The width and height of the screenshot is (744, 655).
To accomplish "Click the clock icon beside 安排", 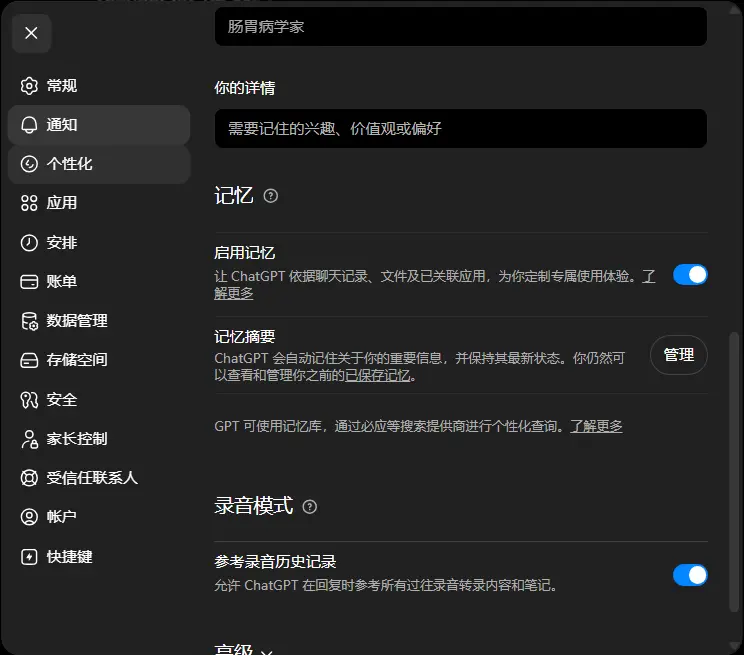I will 29,243.
